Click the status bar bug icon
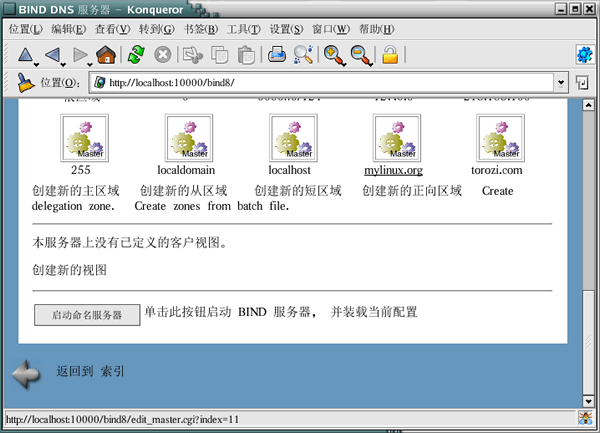This screenshot has width=600, height=433. [585, 418]
